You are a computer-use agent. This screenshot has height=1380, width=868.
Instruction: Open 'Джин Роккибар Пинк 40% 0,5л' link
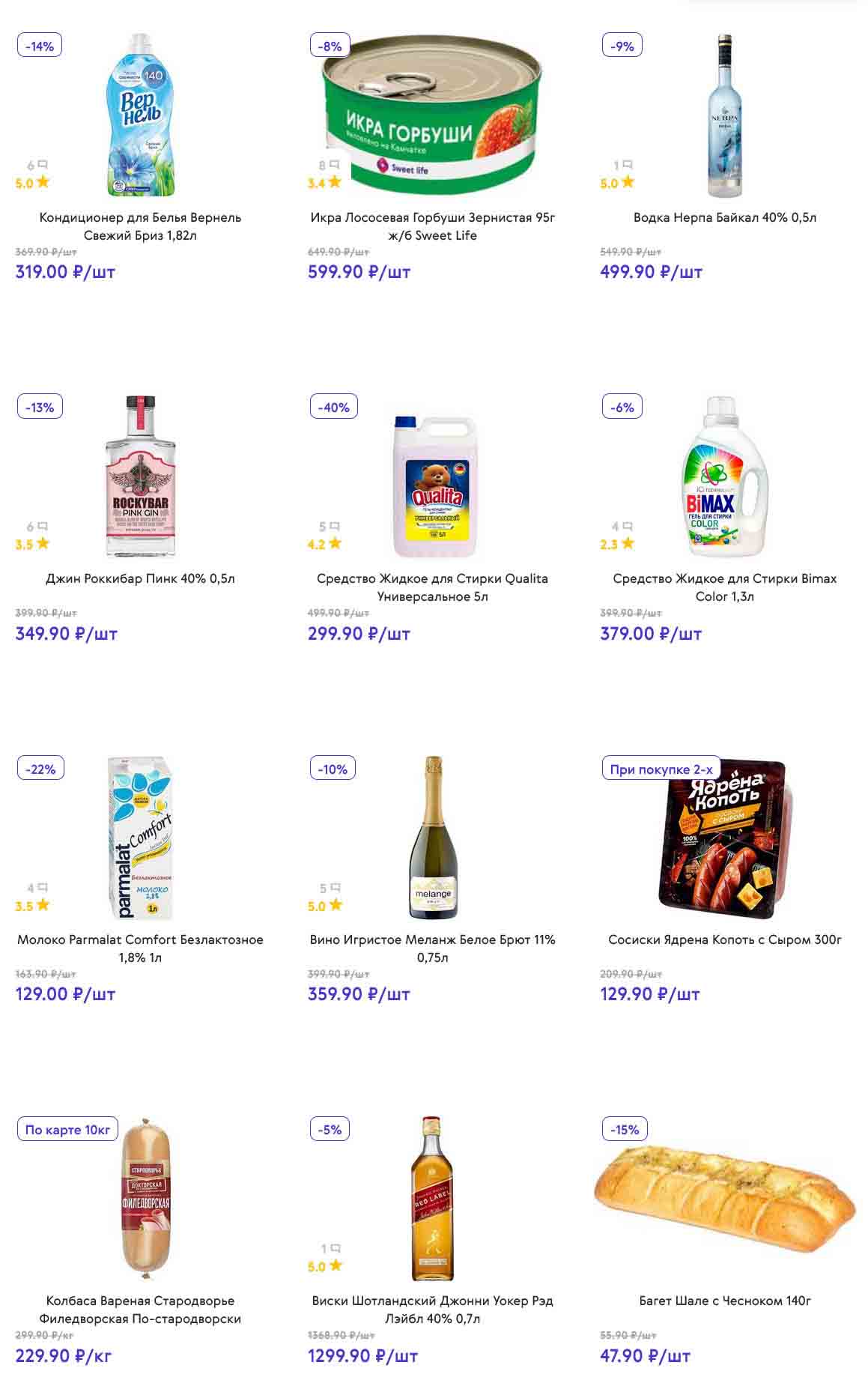[140, 578]
